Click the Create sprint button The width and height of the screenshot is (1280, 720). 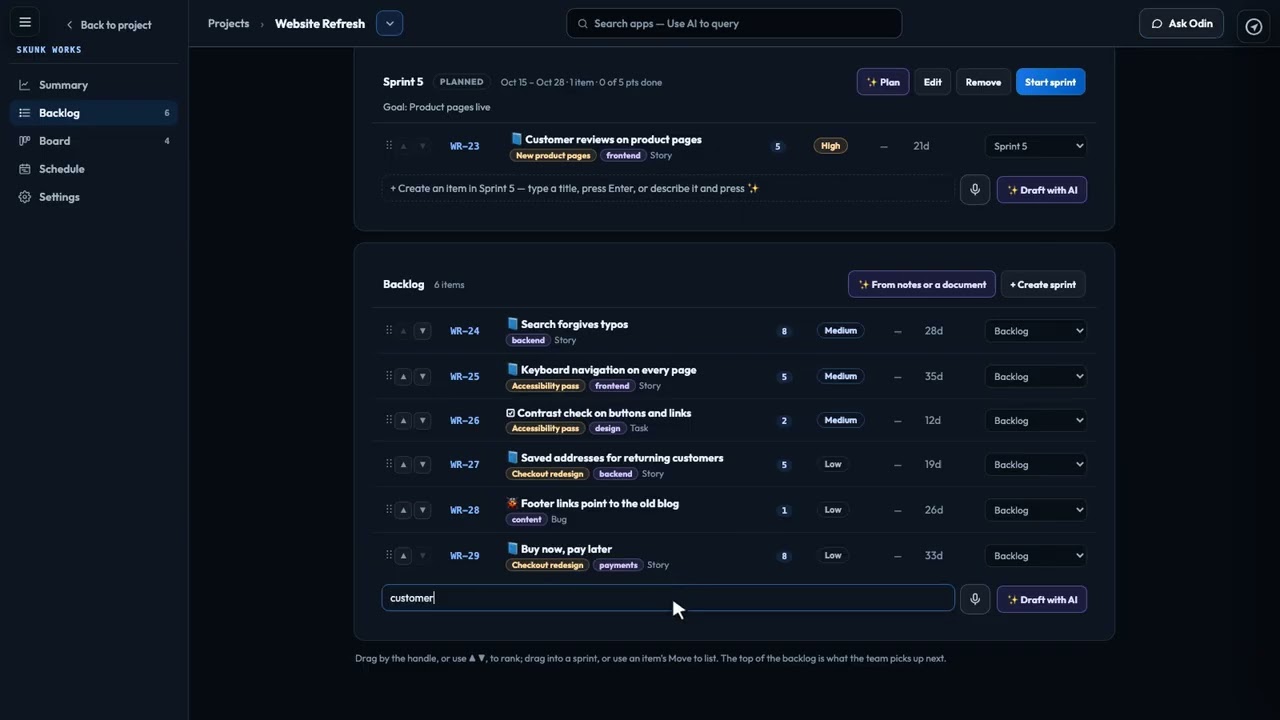coord(1043,284)
